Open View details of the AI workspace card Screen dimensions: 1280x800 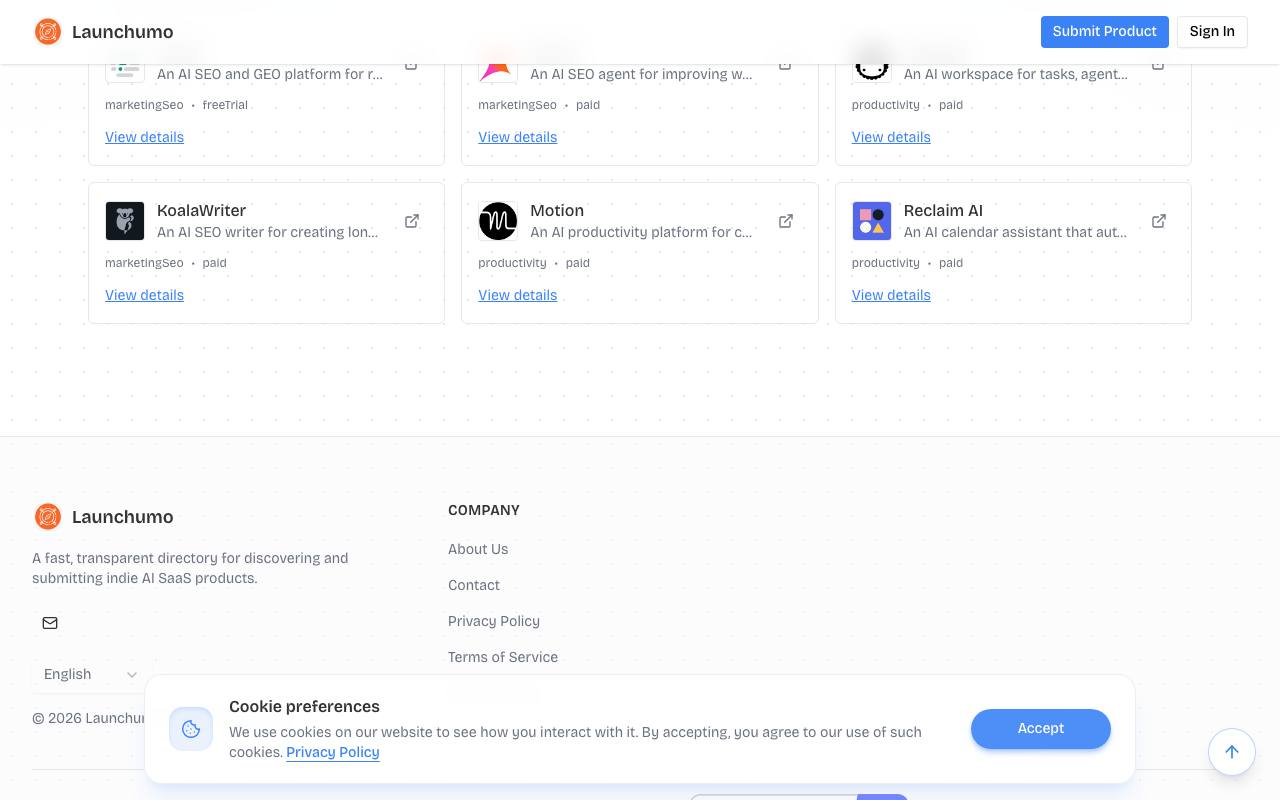pos(891,137)
